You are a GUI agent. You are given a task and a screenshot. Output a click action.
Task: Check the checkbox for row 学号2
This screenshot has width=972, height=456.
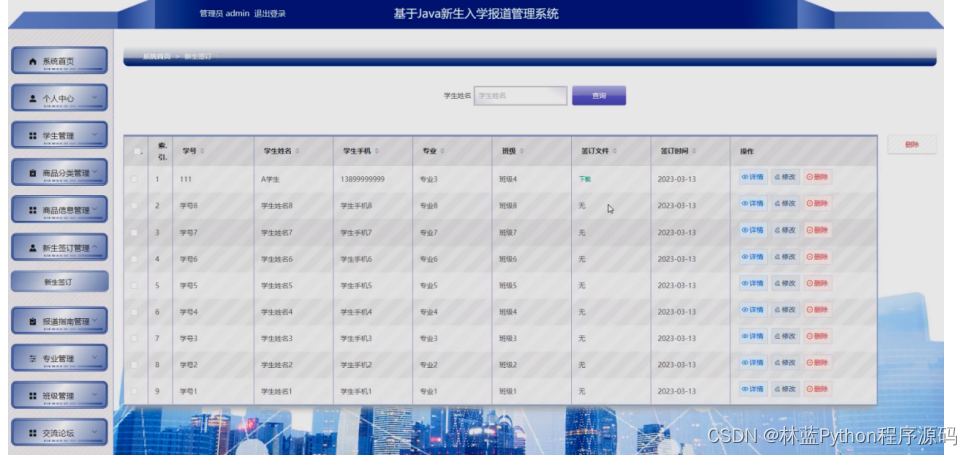point(135,365)
